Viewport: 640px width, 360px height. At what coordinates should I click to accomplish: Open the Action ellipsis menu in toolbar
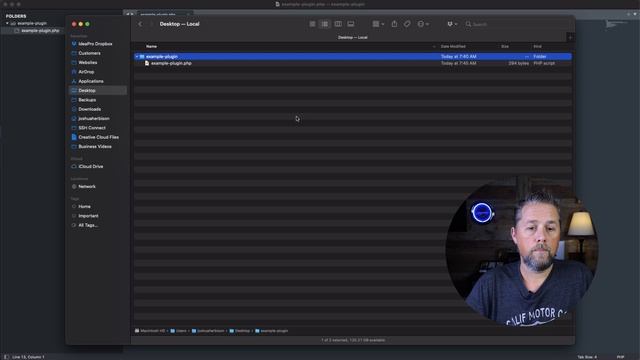tap(423, 24)
